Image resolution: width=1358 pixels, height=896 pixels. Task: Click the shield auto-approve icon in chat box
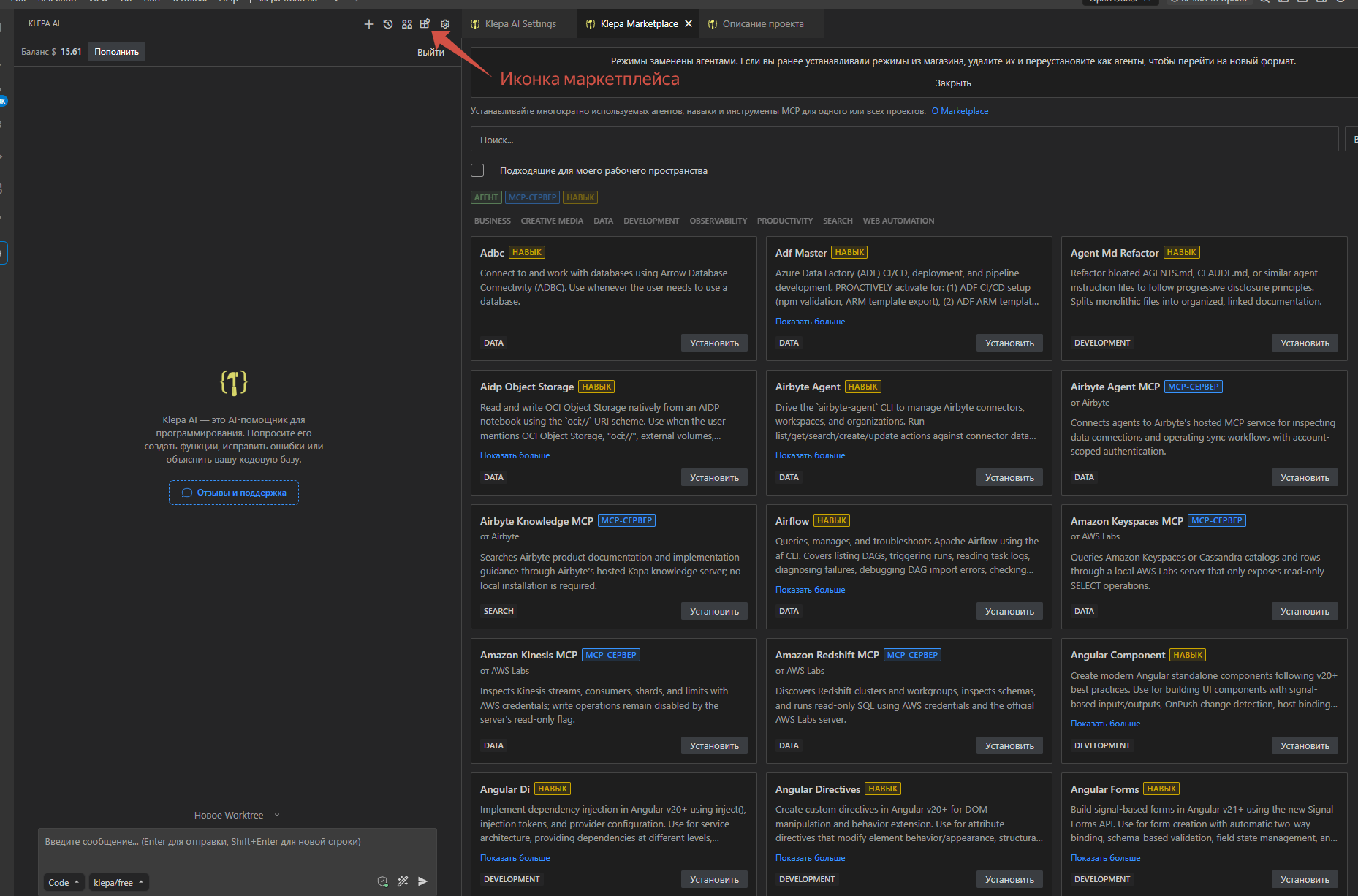tap(382, 881)
